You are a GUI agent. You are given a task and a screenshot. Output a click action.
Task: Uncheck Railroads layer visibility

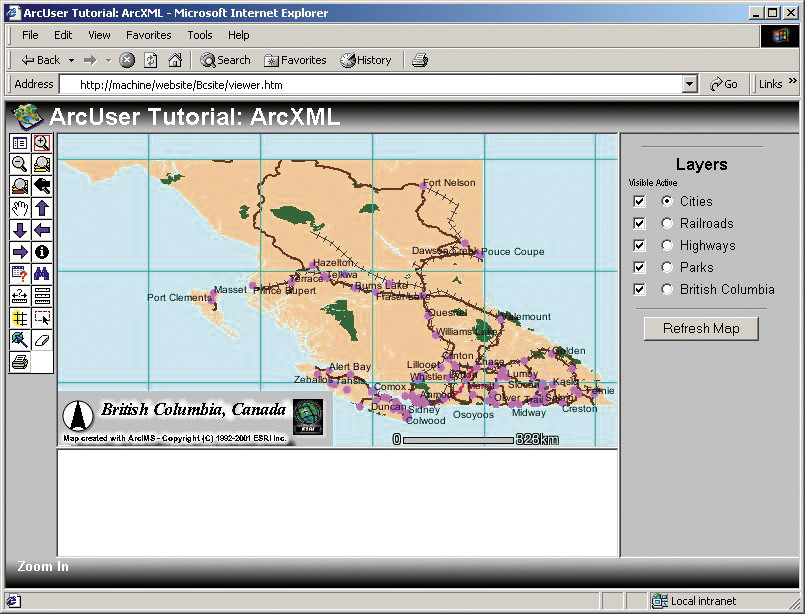[639, 224]
